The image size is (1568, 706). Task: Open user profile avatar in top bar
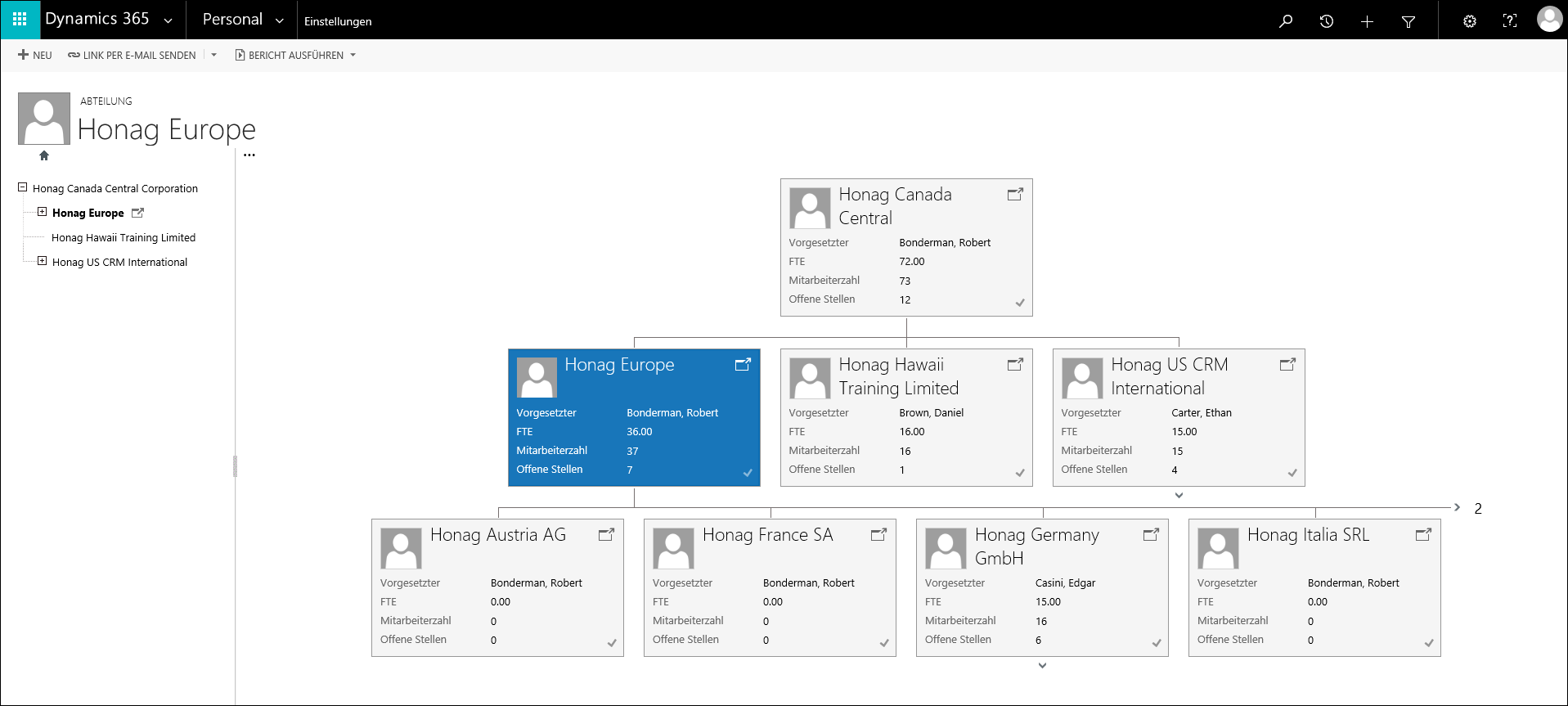(x=1549, y=19)
